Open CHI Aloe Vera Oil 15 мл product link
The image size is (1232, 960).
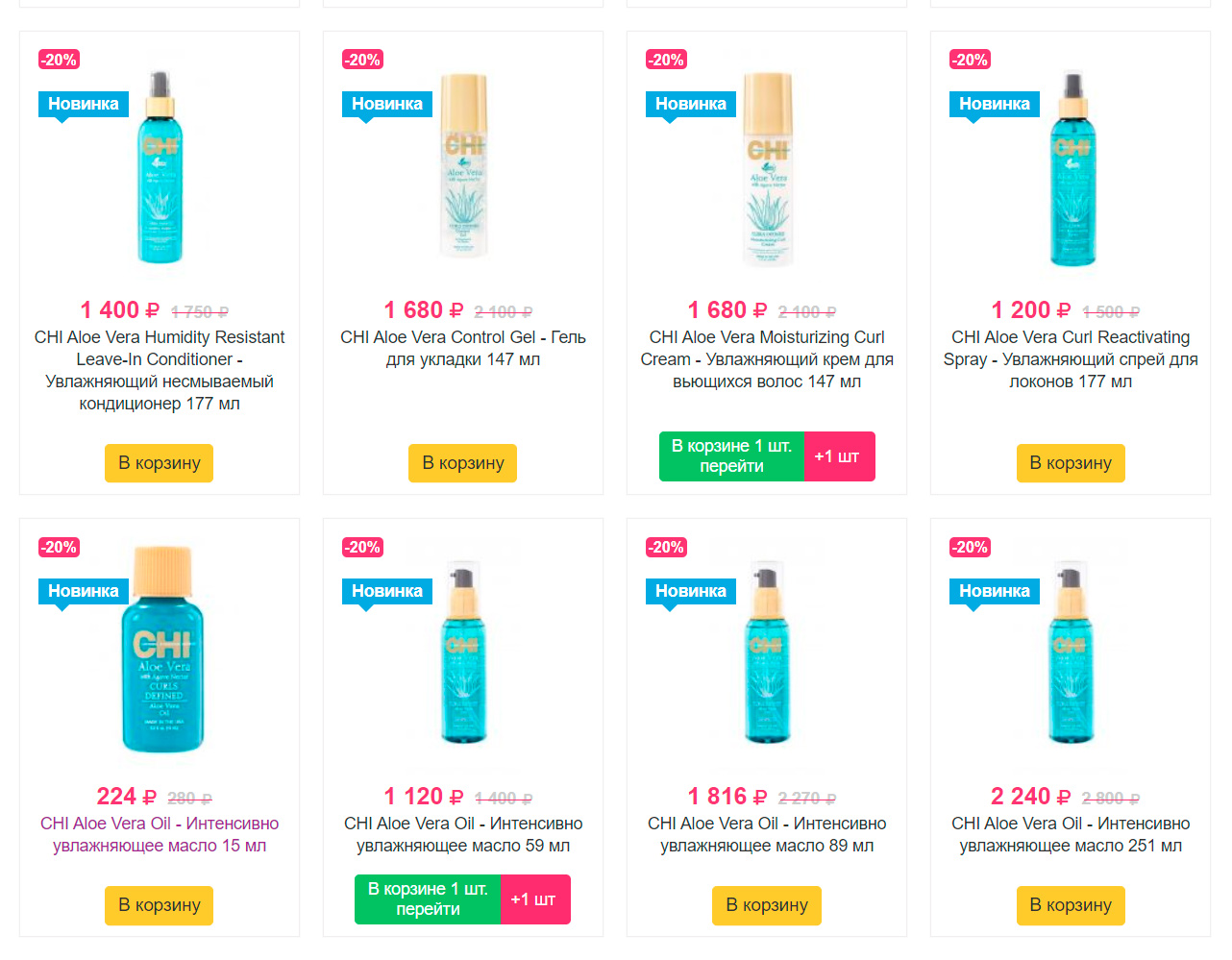(160, 835)
